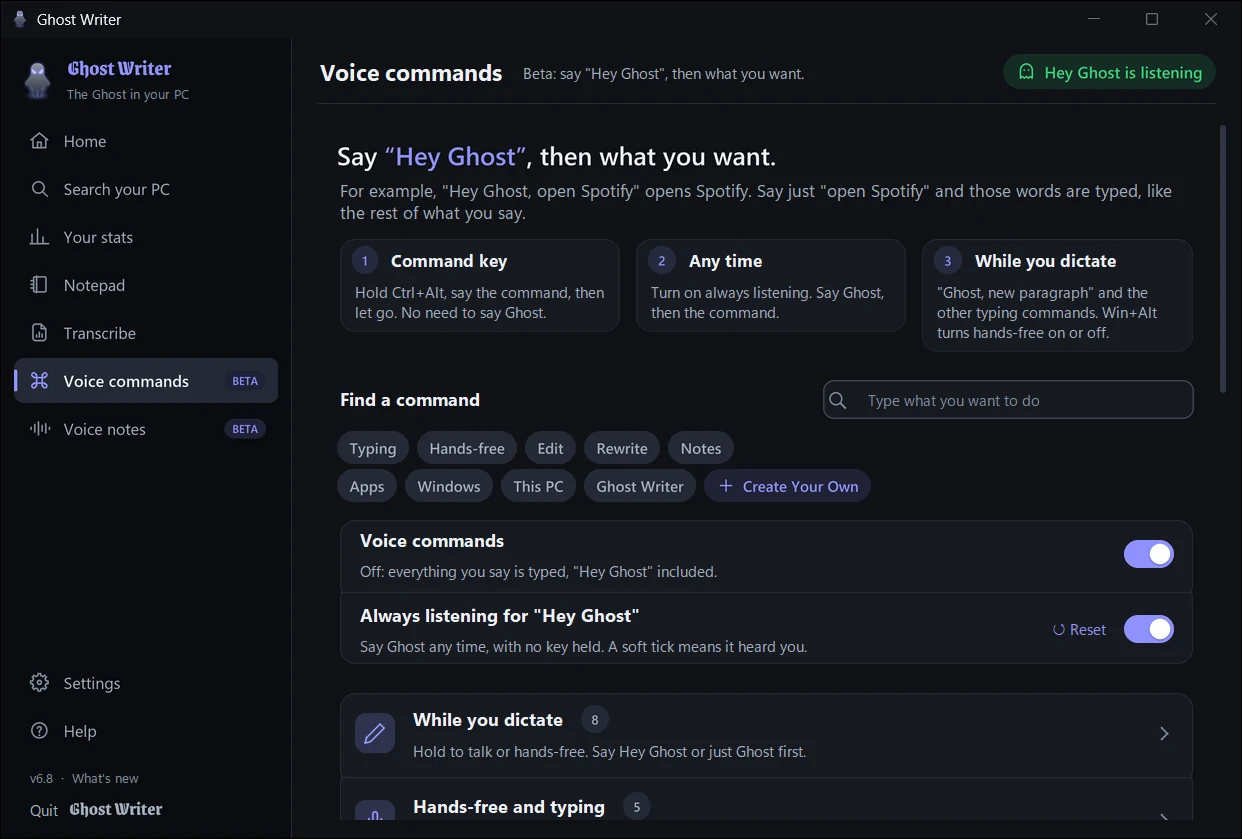Viewport: 1242px width, 839px height.
Task: Select the Ghost Writer filter chip
Action: pyautogui.click(x=640, y=486)
